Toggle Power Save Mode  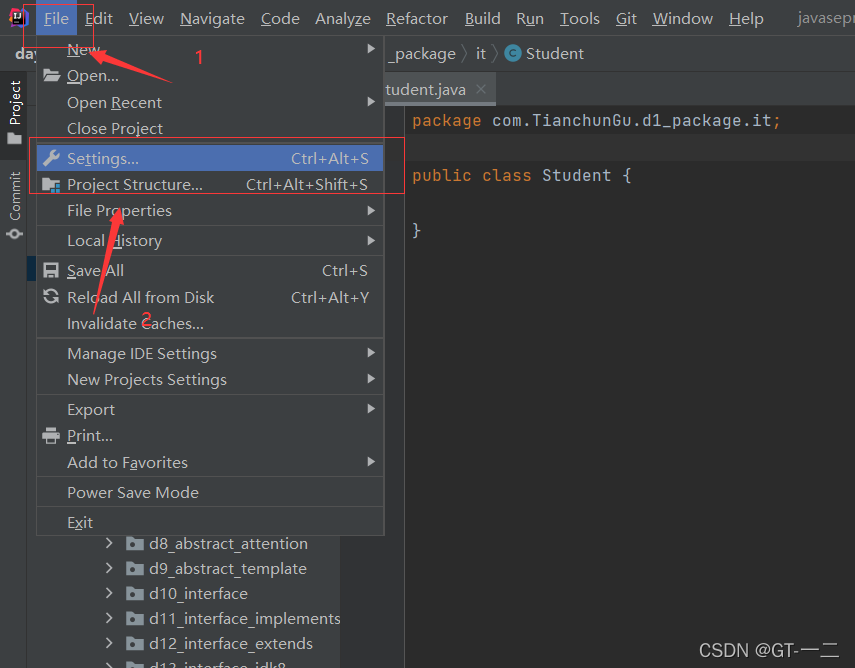[210, 492]
